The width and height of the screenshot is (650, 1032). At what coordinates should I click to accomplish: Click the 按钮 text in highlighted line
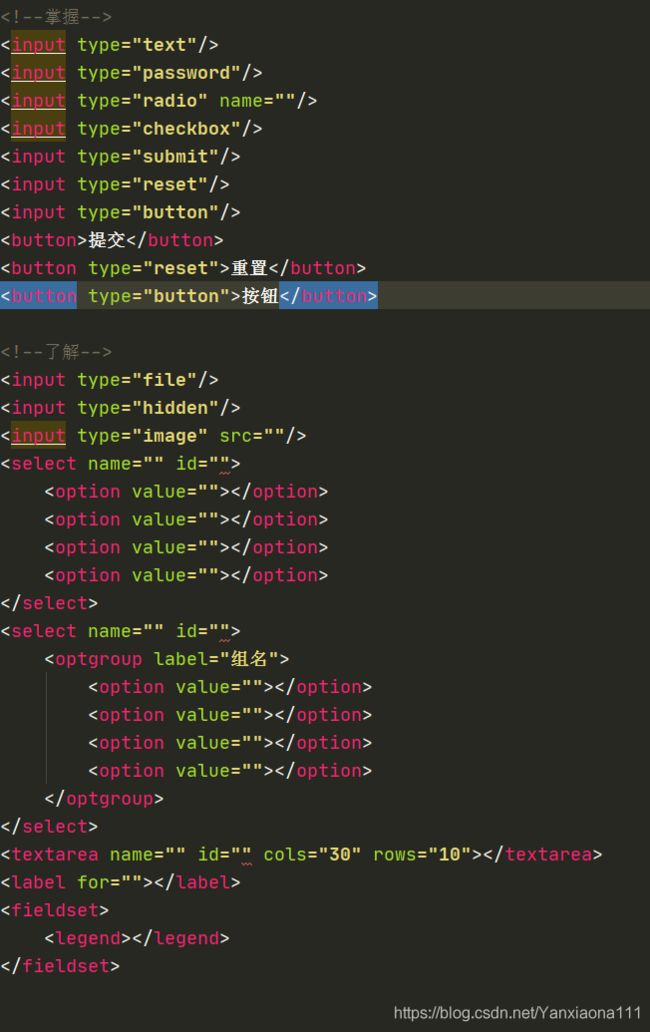click(261, 296)
